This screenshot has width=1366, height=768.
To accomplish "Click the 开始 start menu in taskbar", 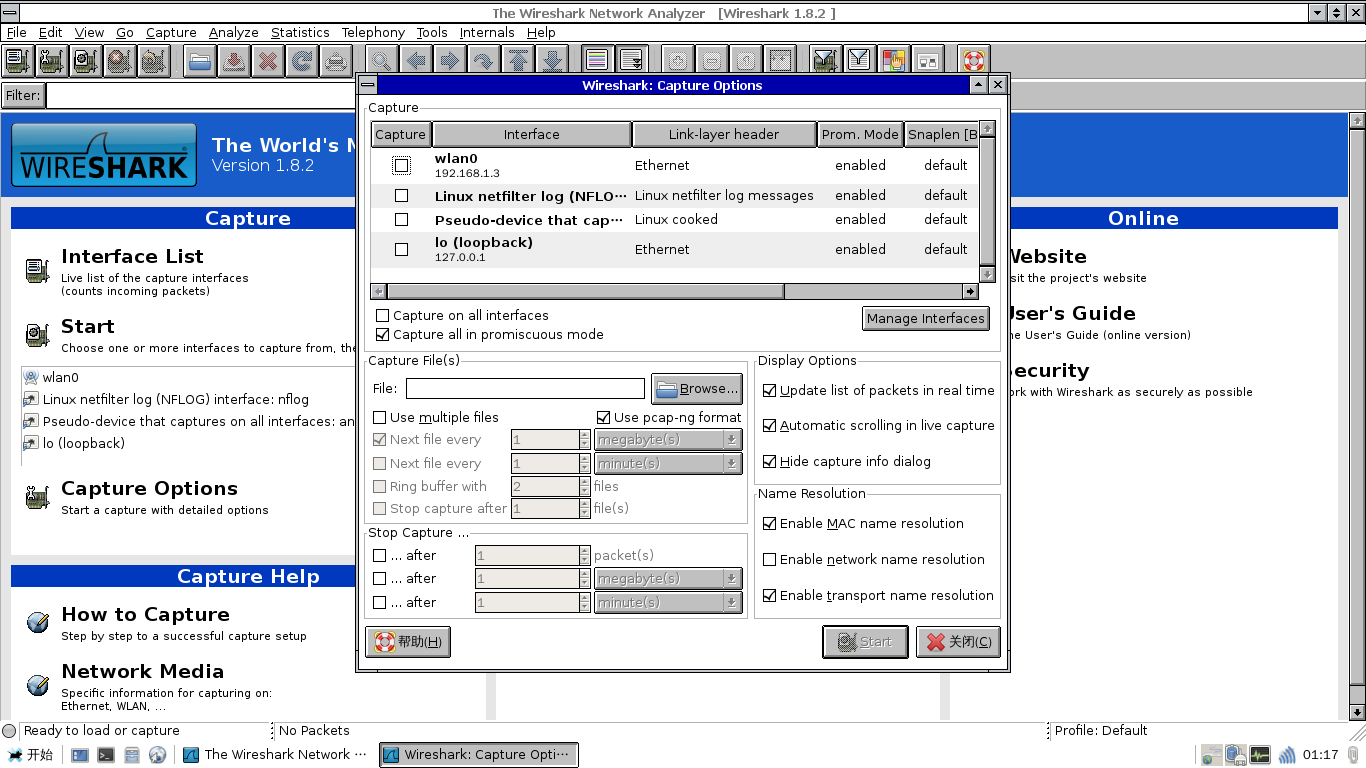I will click(30, 755).
